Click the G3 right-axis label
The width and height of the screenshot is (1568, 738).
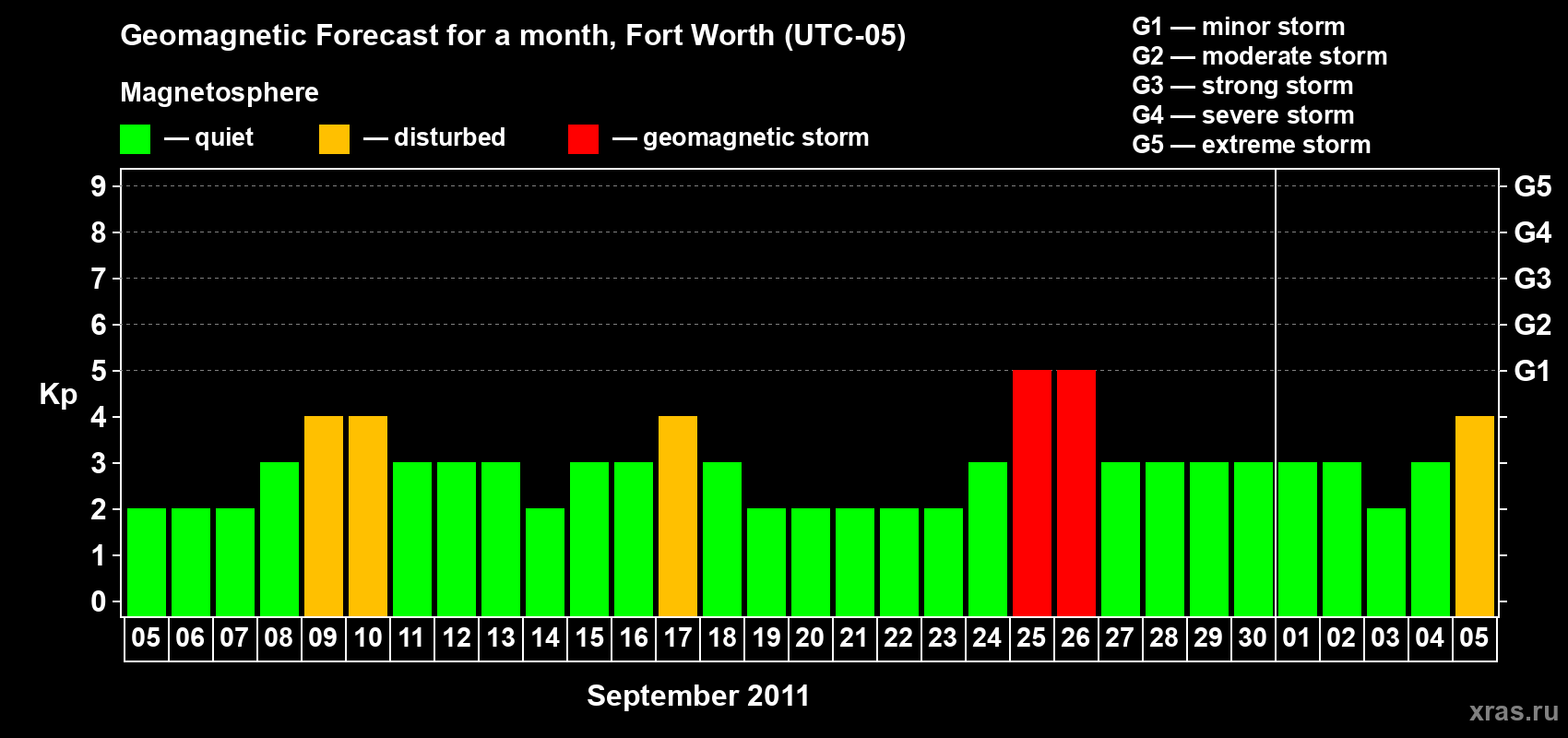click(1532, 279)
